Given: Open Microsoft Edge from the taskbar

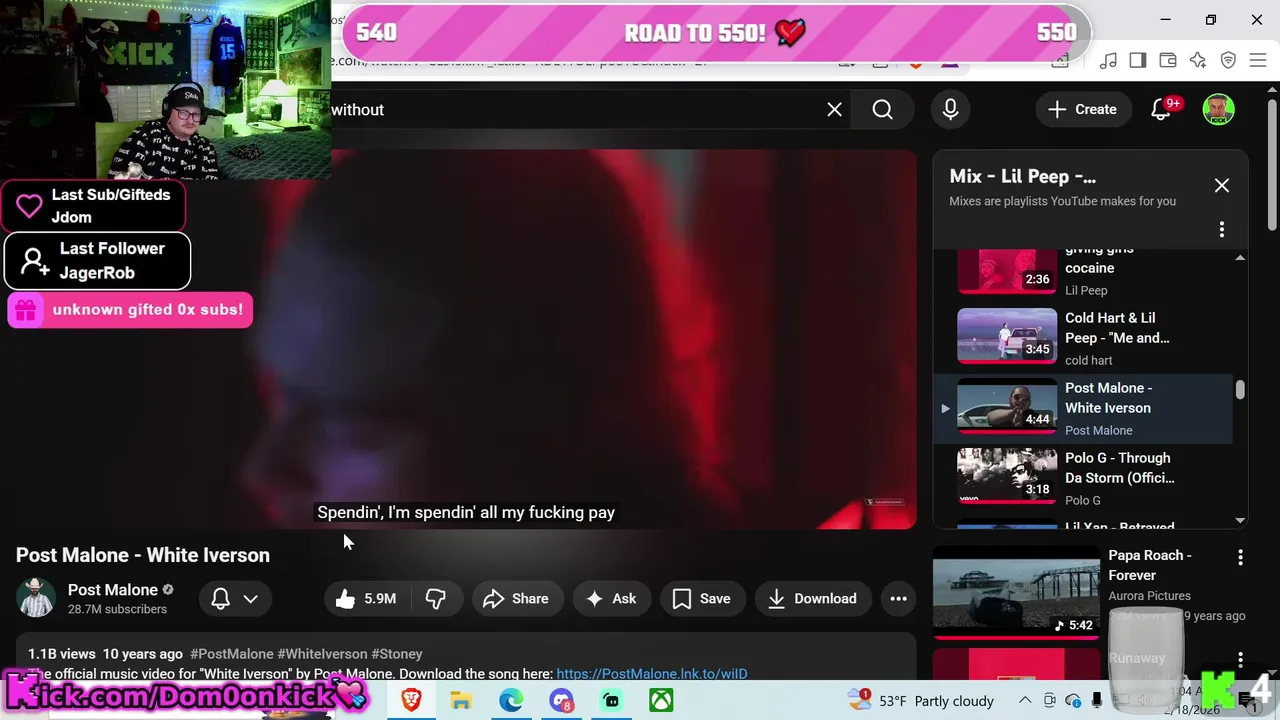Looking at the screenshot, I should click(x=511, y=700).
